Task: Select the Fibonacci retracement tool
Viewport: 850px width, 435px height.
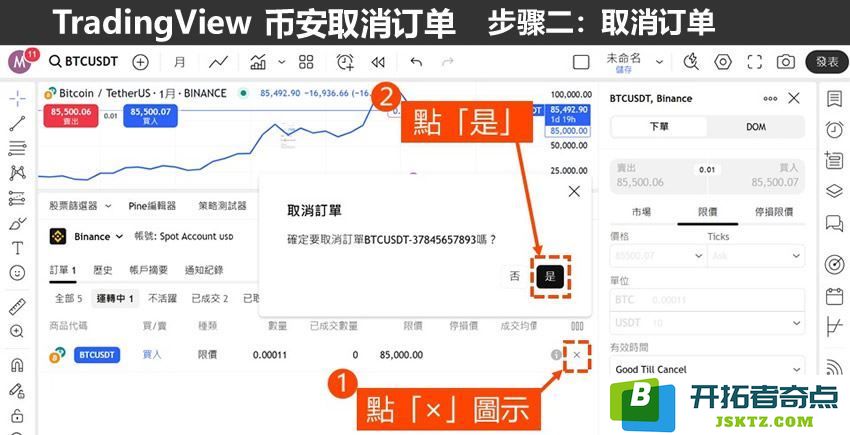Action: (x=17, y=148)
